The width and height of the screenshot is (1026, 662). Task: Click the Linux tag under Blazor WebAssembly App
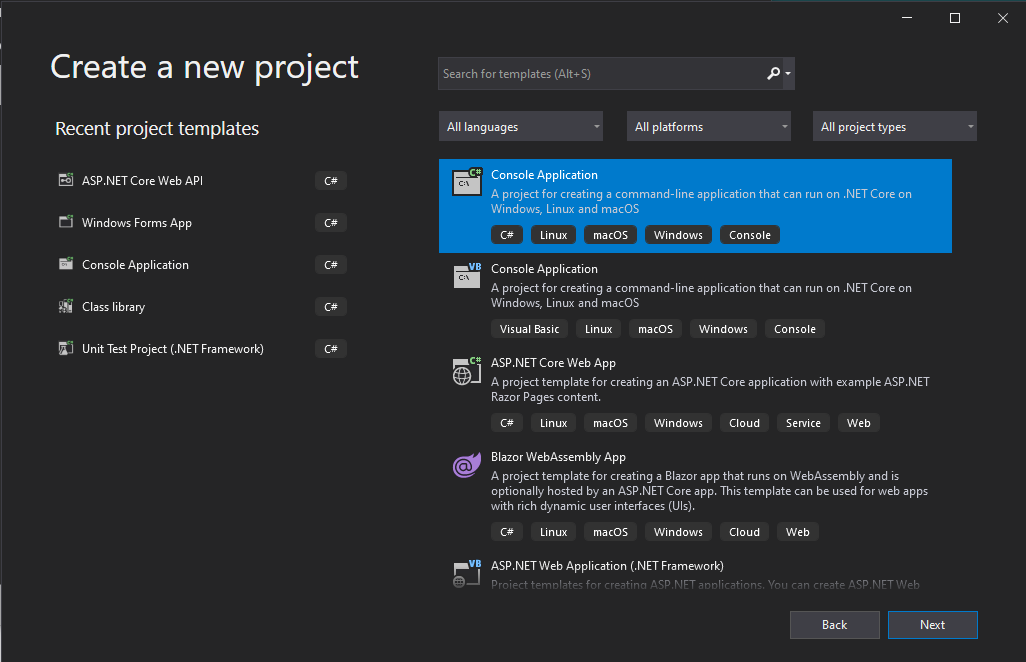tap(554, 532)
